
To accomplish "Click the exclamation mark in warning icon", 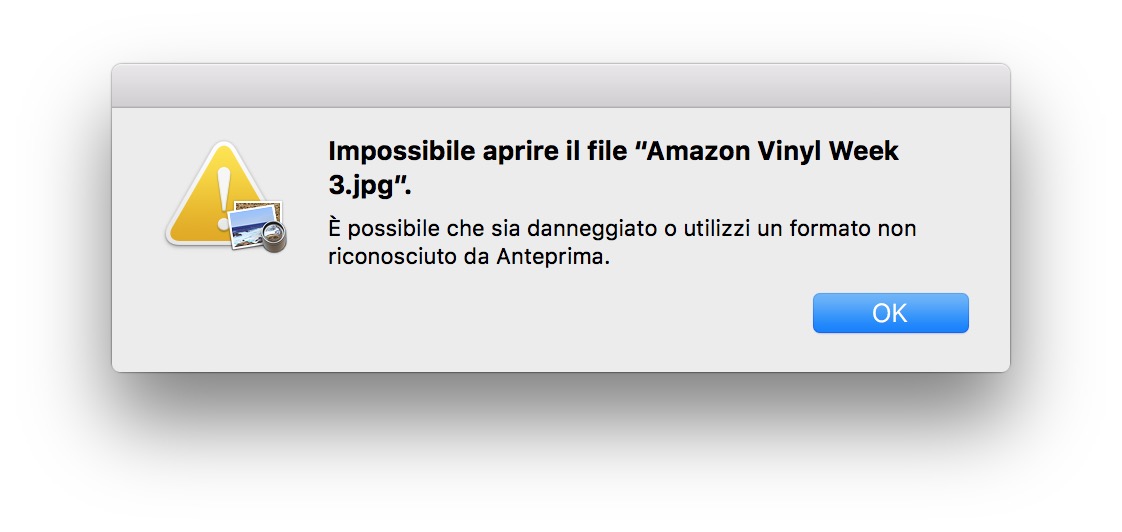I will (223, 187).
